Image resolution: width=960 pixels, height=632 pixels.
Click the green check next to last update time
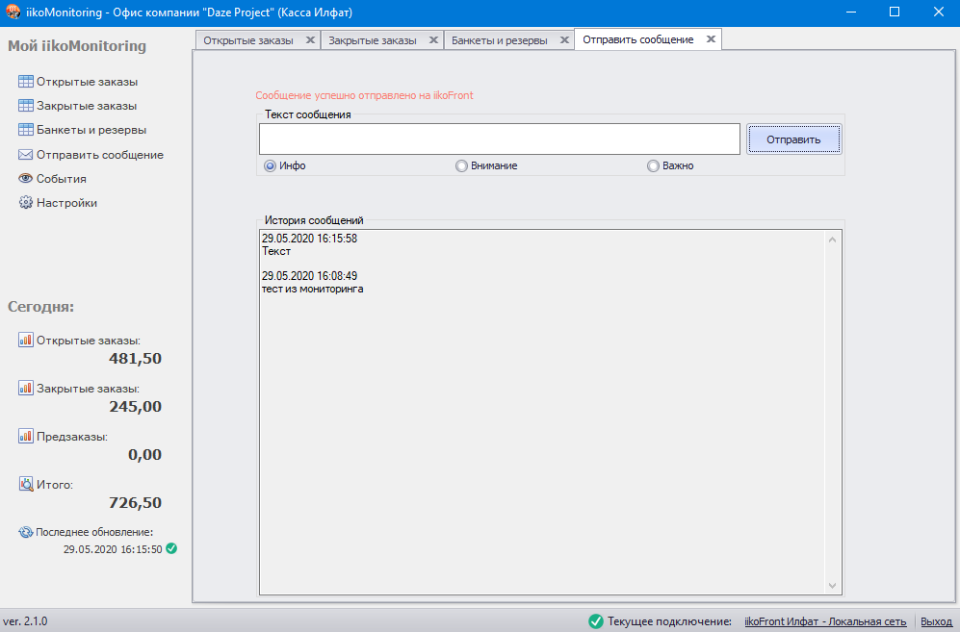click(x=171, y=549)
